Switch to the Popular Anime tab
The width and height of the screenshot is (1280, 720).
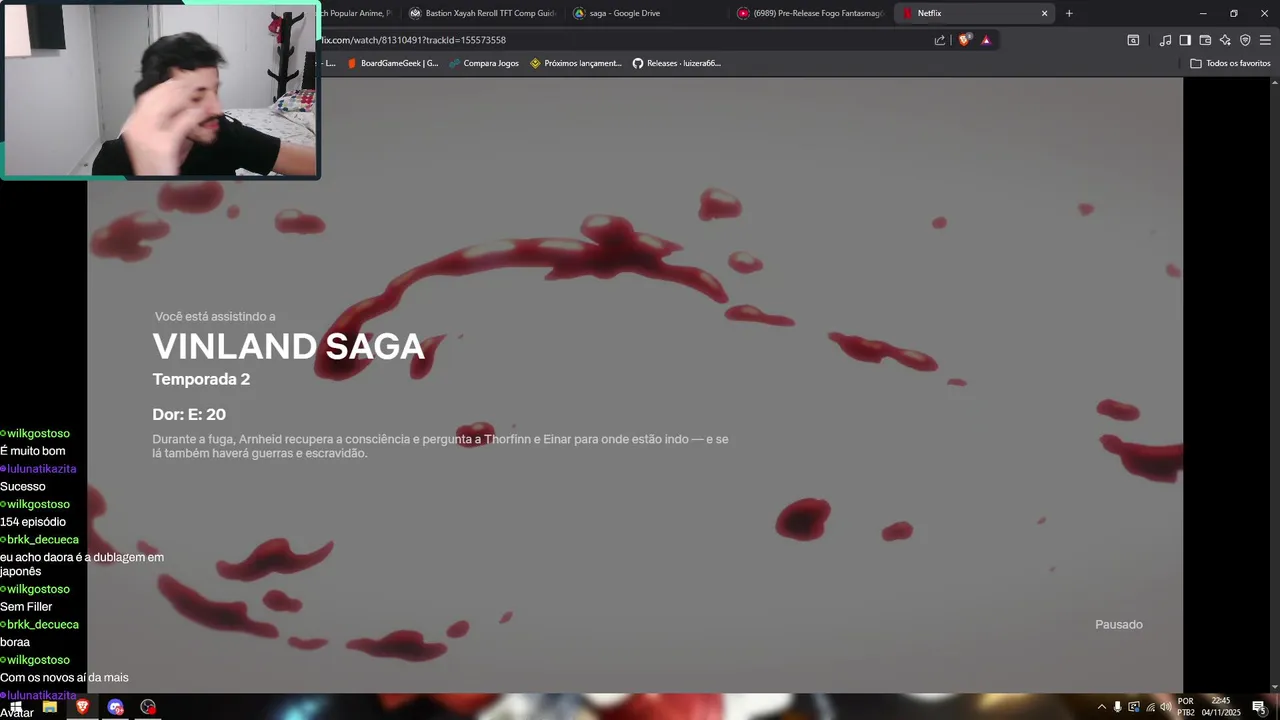358,13
